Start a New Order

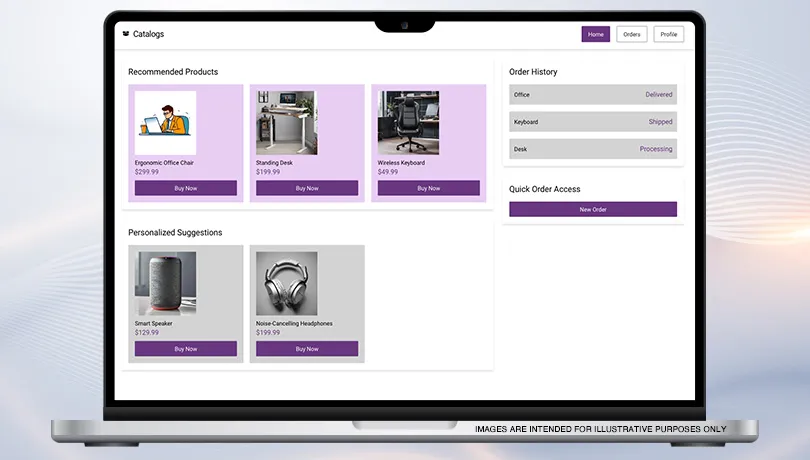point(592,209)
